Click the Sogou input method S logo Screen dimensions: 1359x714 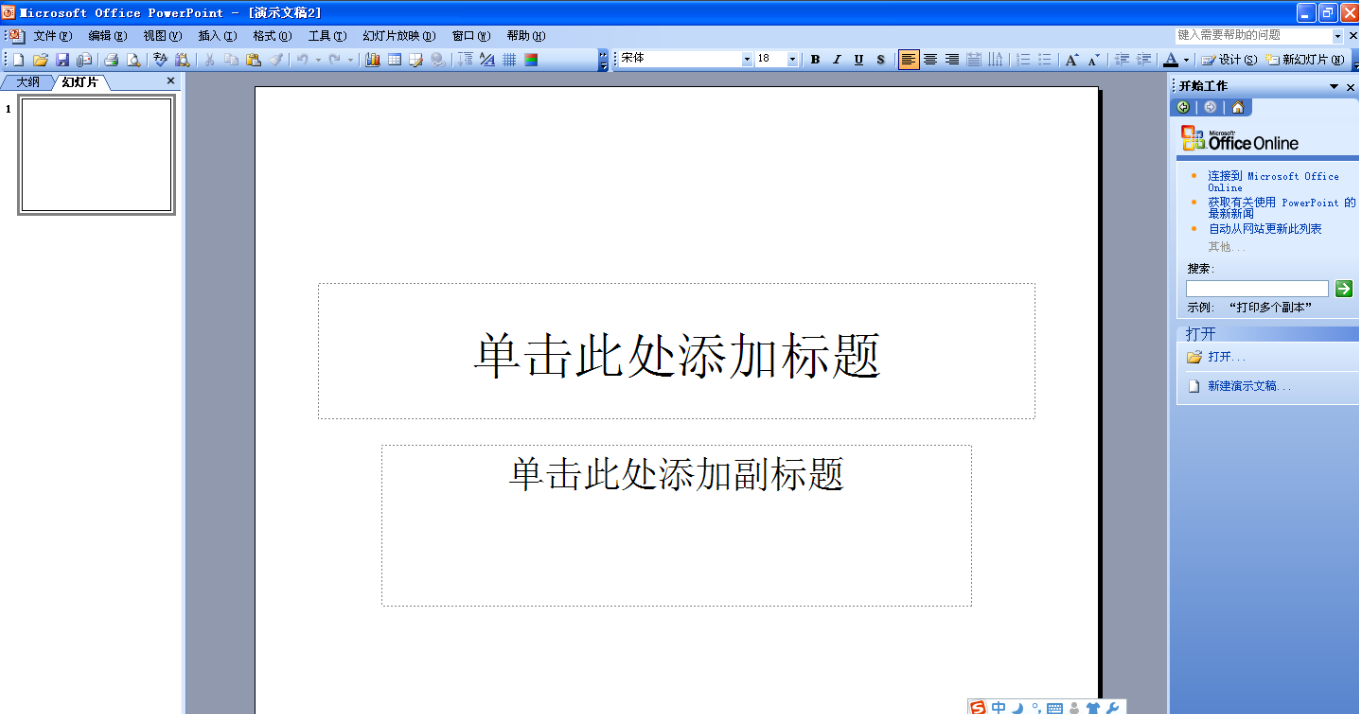point(977,708)
